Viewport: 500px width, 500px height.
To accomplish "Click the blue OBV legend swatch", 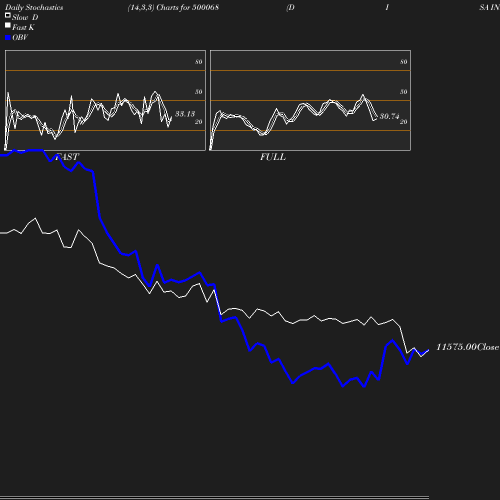I will [8, 38].
